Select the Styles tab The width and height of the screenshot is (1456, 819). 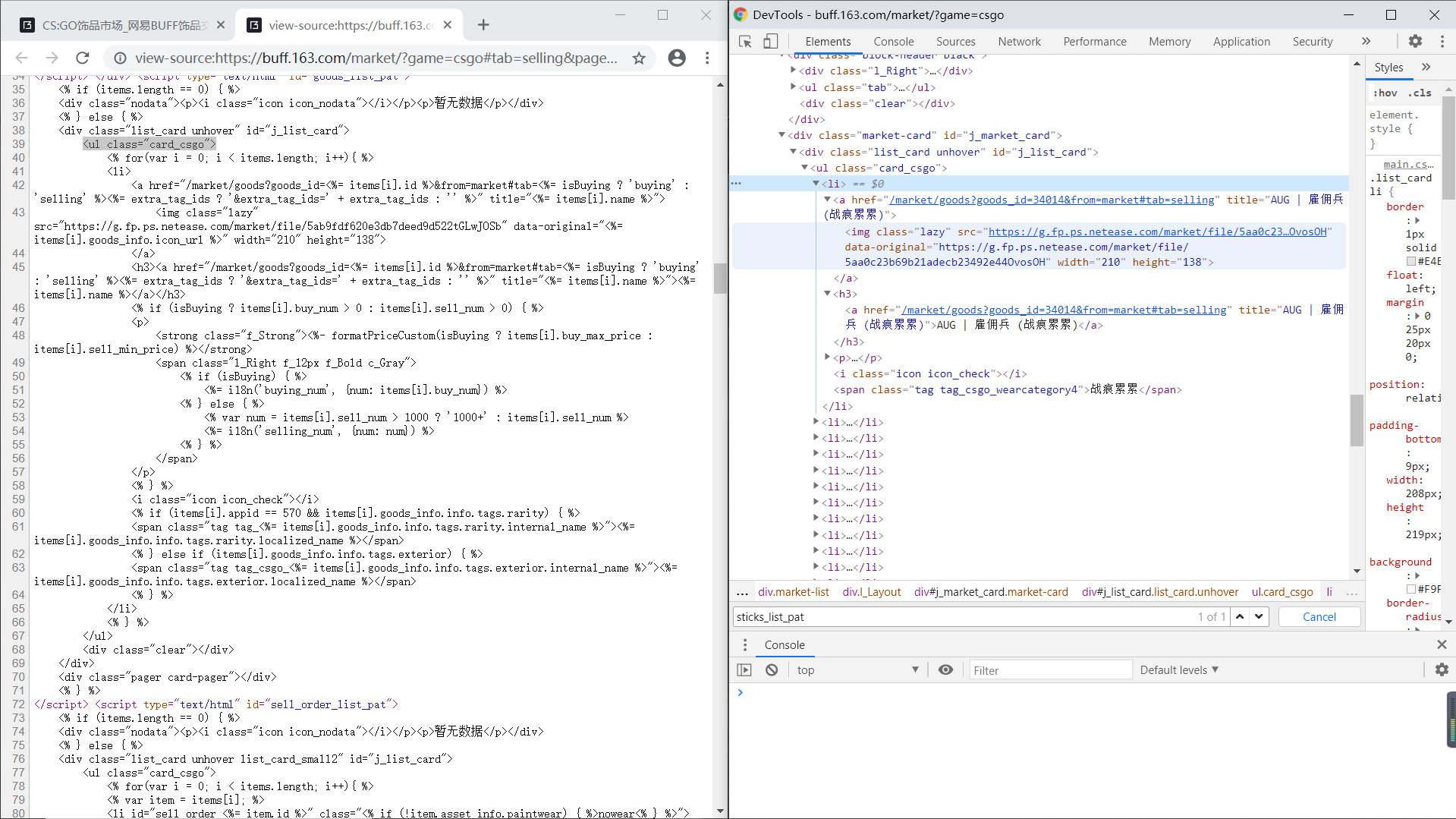1388,68
